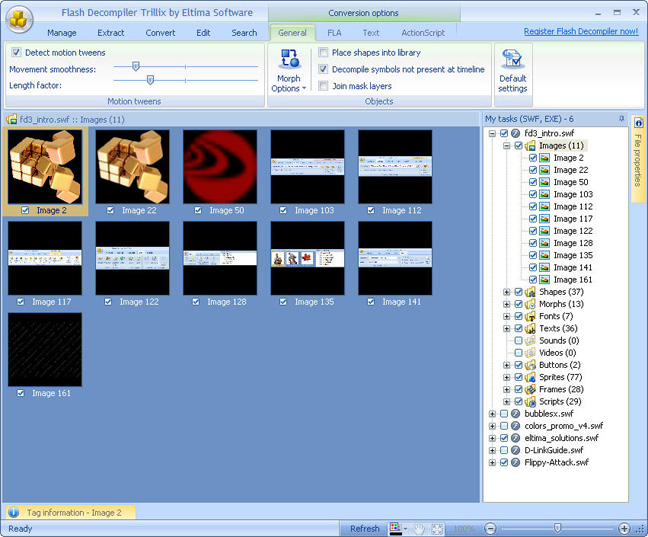Expand bubblesx.swf in task tree

coord(492,413)
